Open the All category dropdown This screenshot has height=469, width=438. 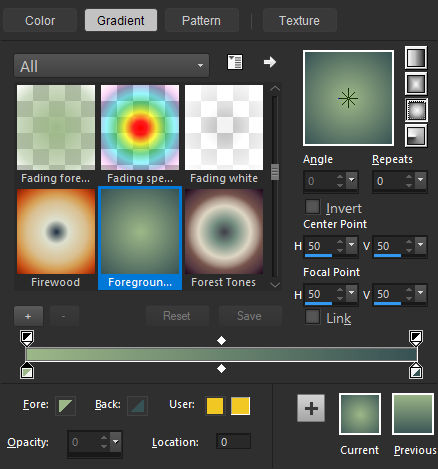112,66
